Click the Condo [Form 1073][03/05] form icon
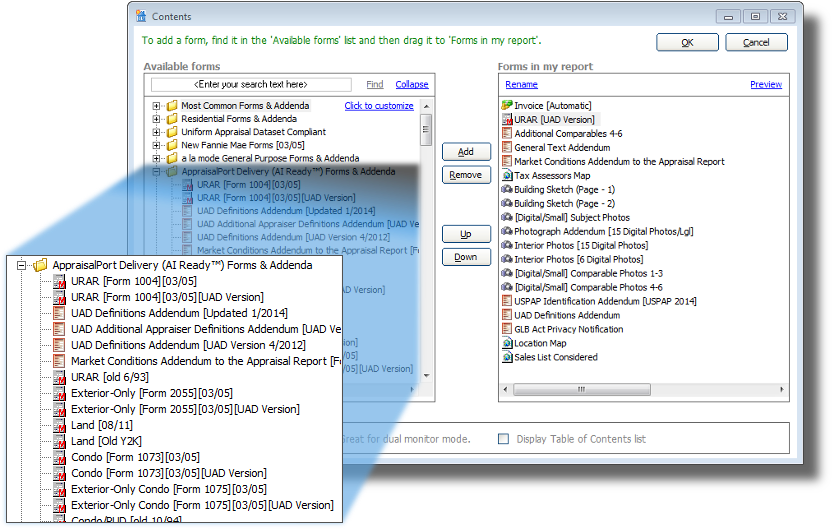 [59, 457]
